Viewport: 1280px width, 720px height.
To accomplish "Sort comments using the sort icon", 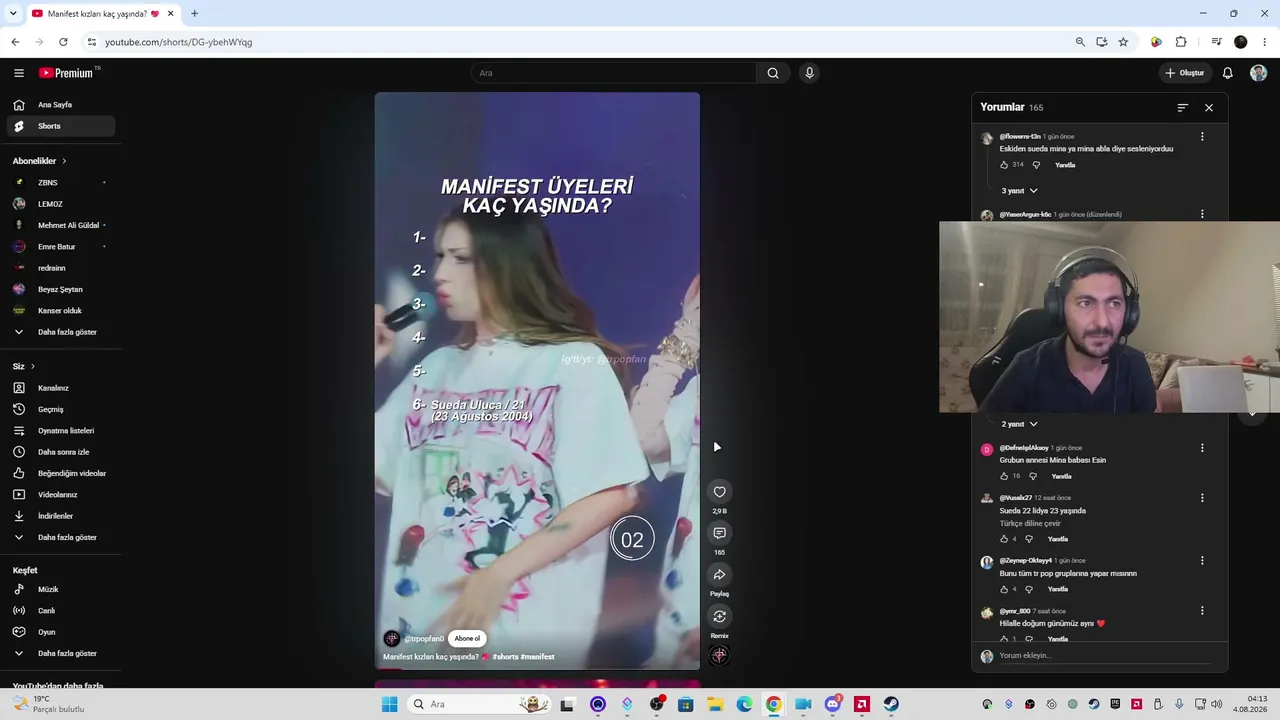I will [x=1182, y=107].
